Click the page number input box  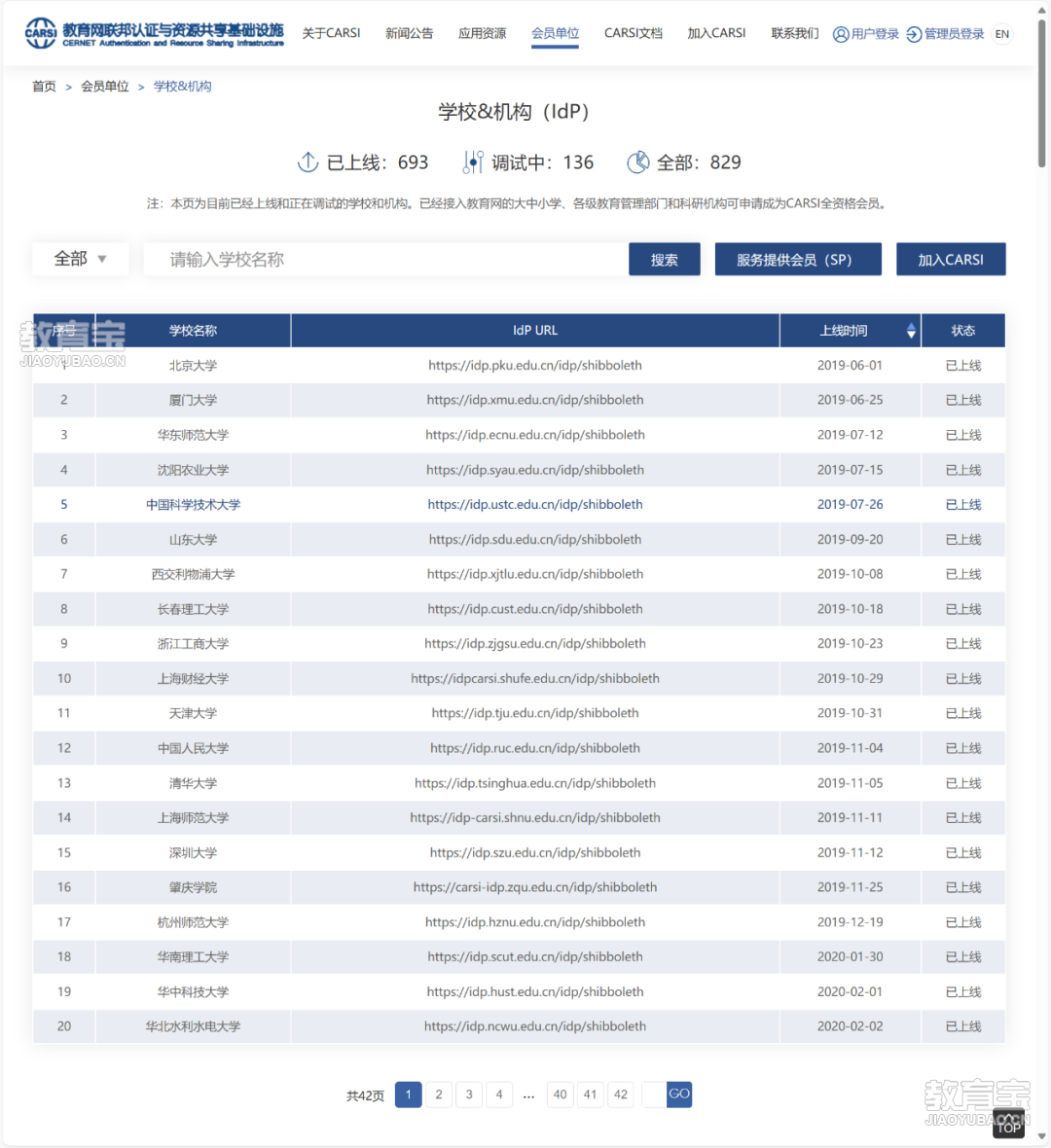click(x=653, y=1094)
